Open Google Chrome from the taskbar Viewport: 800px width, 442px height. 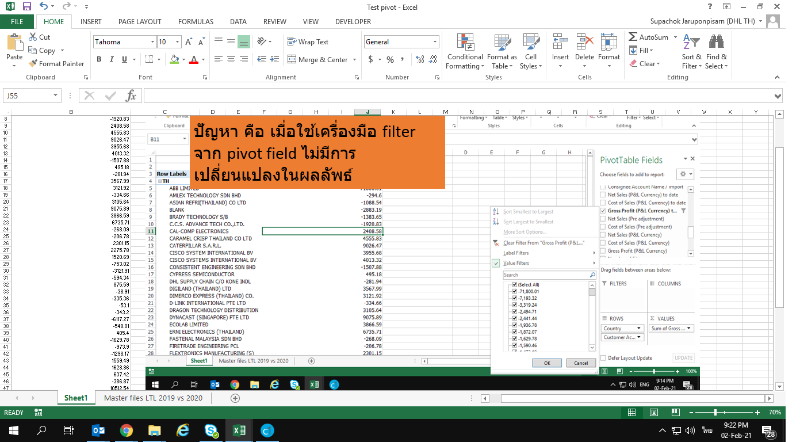click(x=127, y=430)
